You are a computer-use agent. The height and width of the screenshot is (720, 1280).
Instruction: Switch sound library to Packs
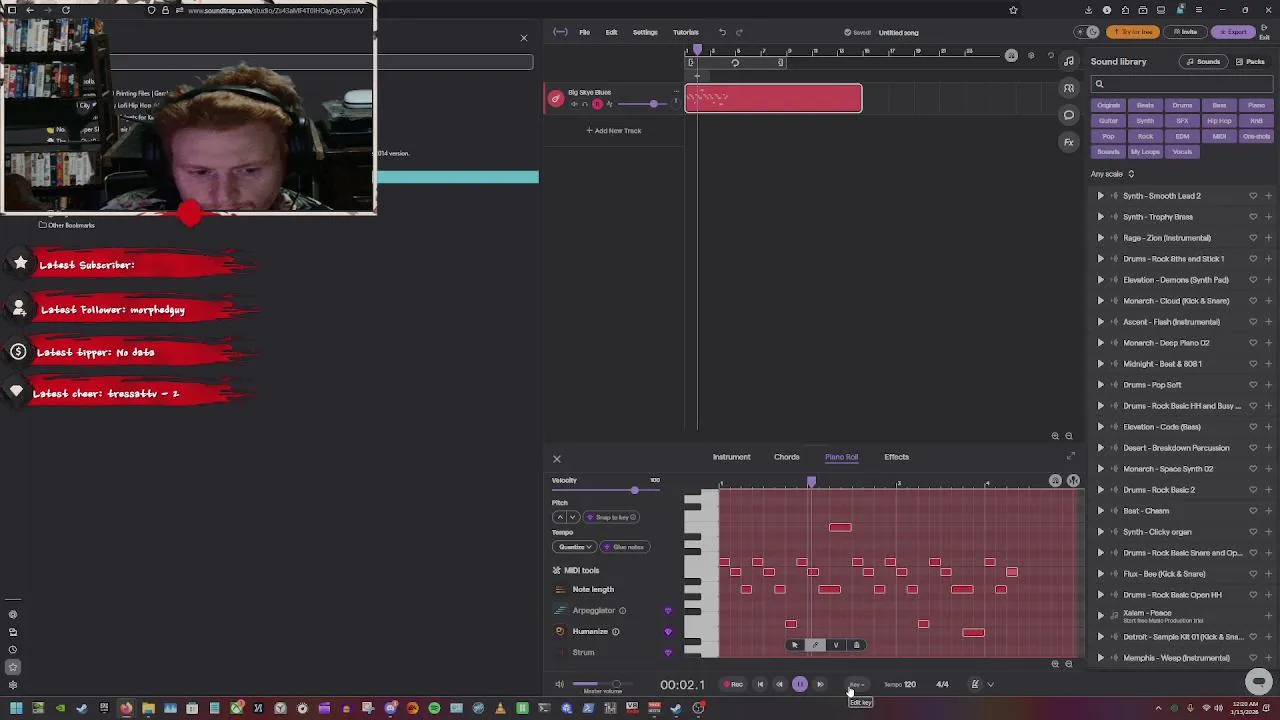(1252, 62)
